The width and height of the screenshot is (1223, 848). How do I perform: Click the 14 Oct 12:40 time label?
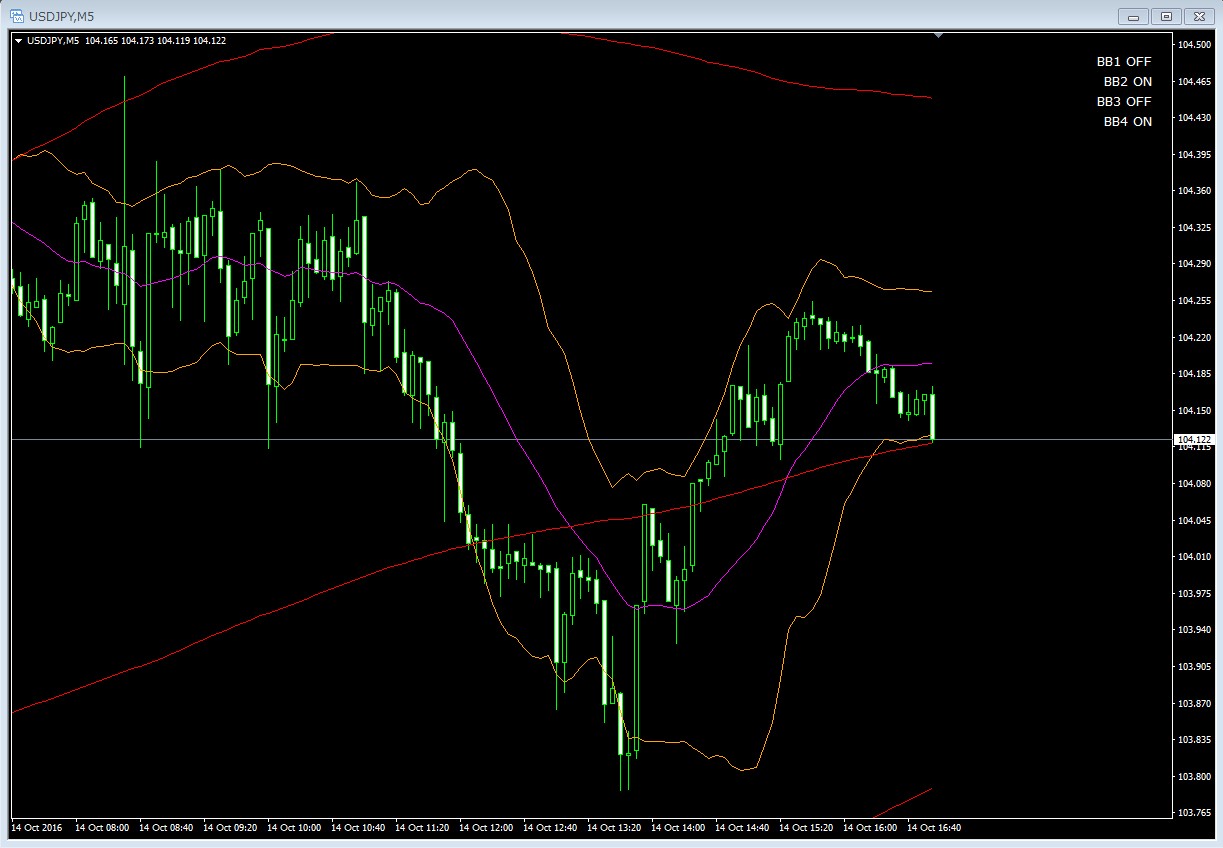pyautogui.click(x=550, y=828)
